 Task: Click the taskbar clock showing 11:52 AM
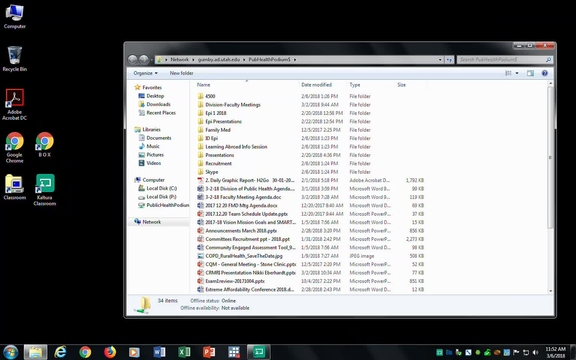tap(555, 352)
